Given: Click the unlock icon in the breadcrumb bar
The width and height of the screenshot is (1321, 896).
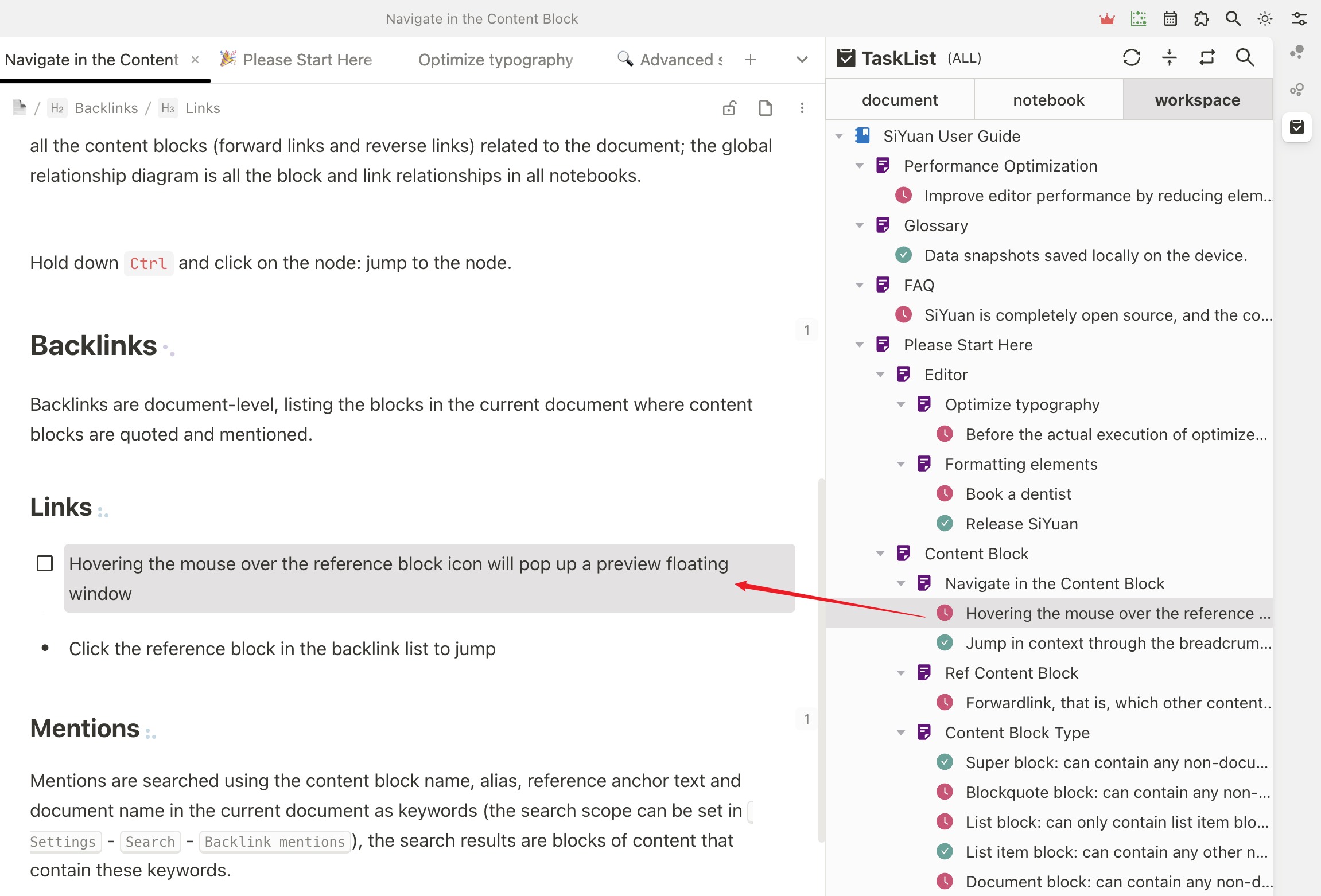Looking at the screenshot, I should (x=729, y=108).
